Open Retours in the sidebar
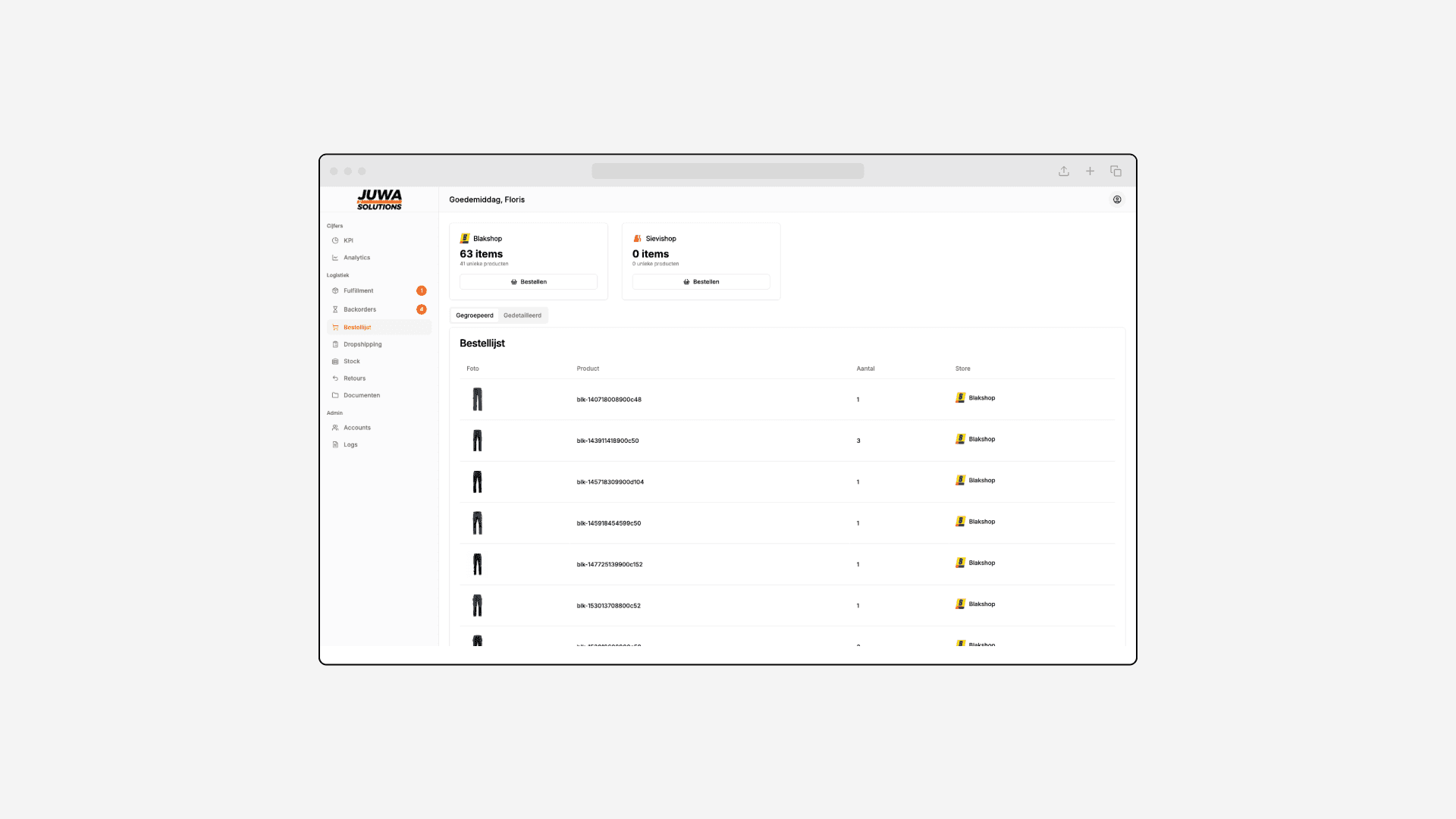Viewport: 1456px width, 819px height. [354, 378]
